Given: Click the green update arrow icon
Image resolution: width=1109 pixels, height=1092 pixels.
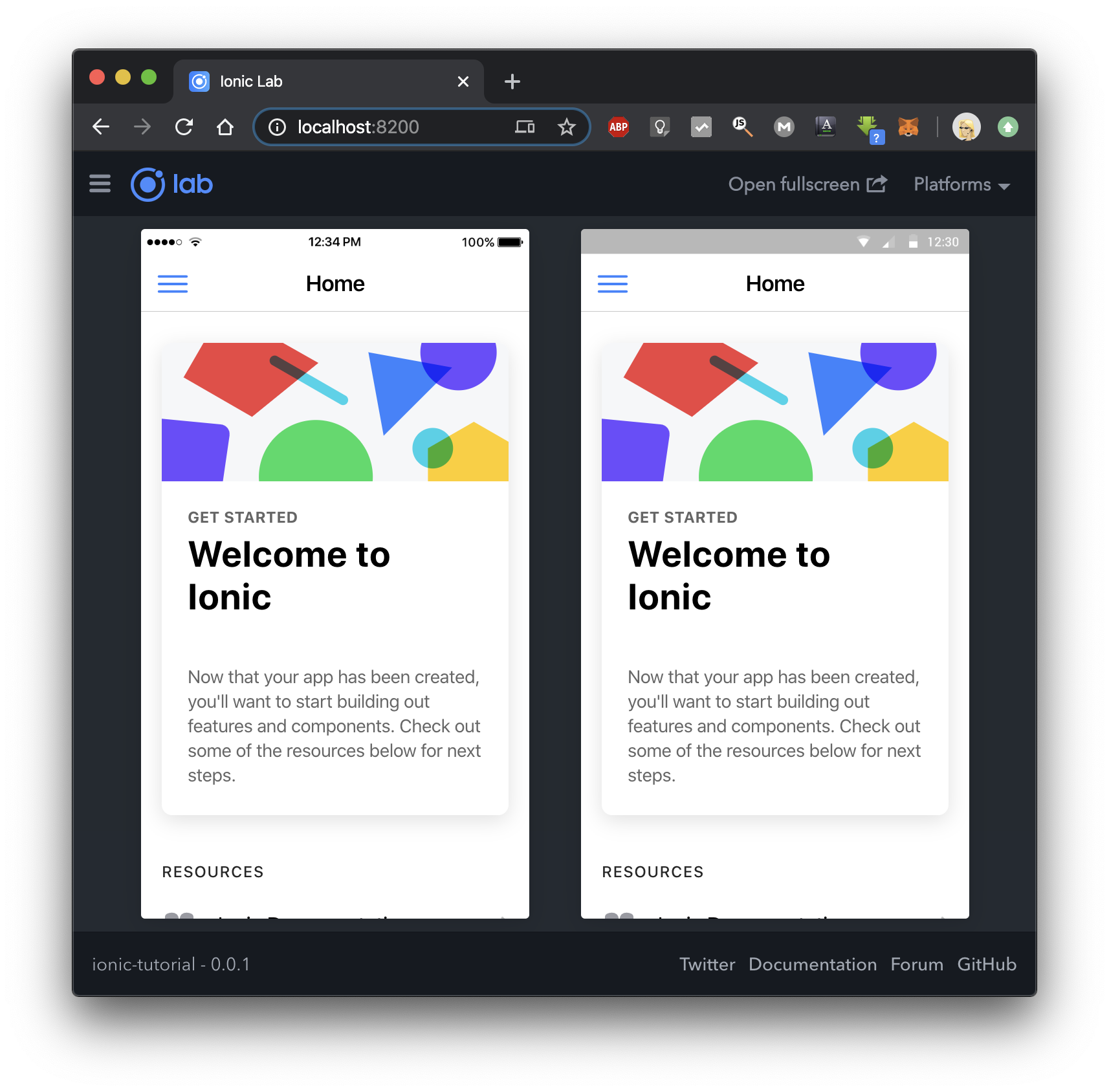Looking at the screenshot, I should (1008, 127).
